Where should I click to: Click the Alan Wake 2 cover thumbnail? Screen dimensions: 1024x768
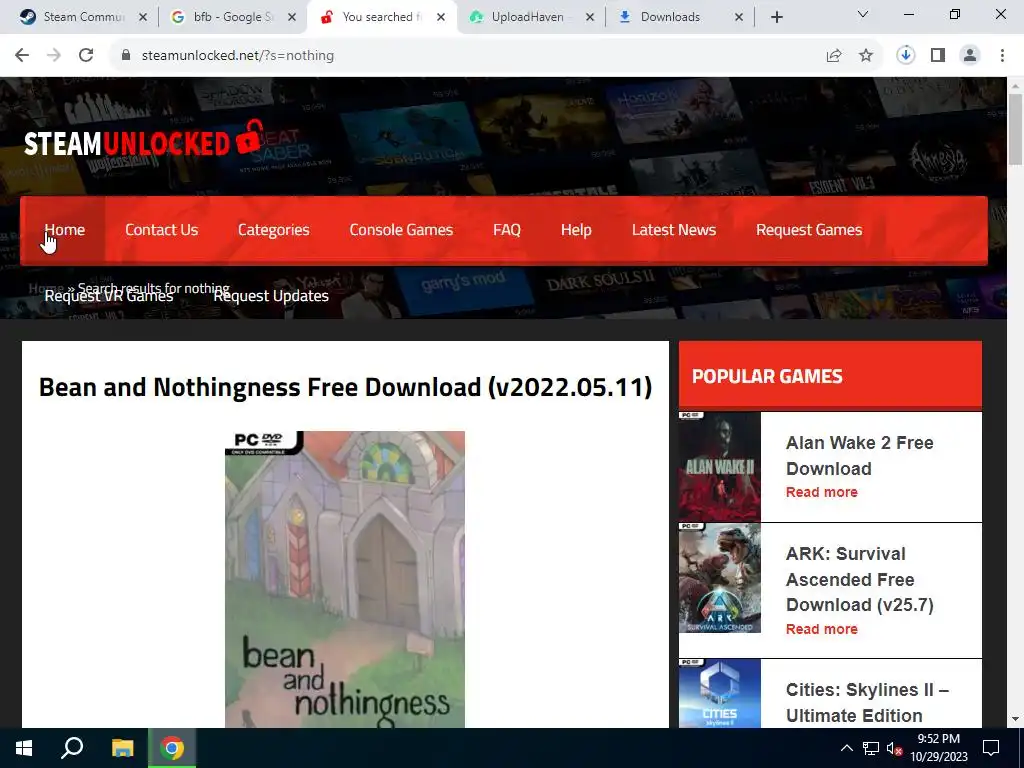[x=720, y=466]
